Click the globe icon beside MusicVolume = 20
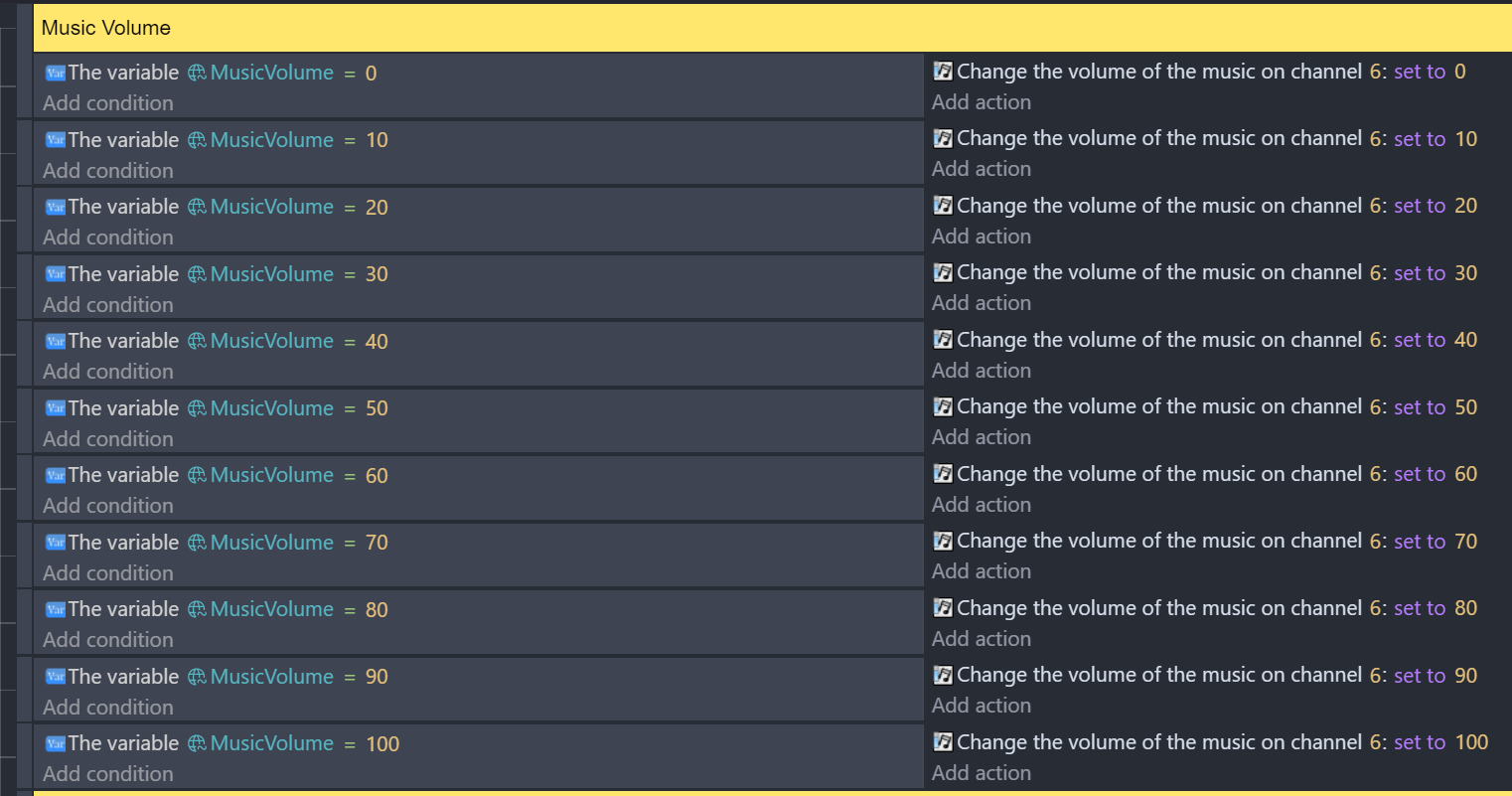Viewport: 1512px width, 796px height. (197, 208)
